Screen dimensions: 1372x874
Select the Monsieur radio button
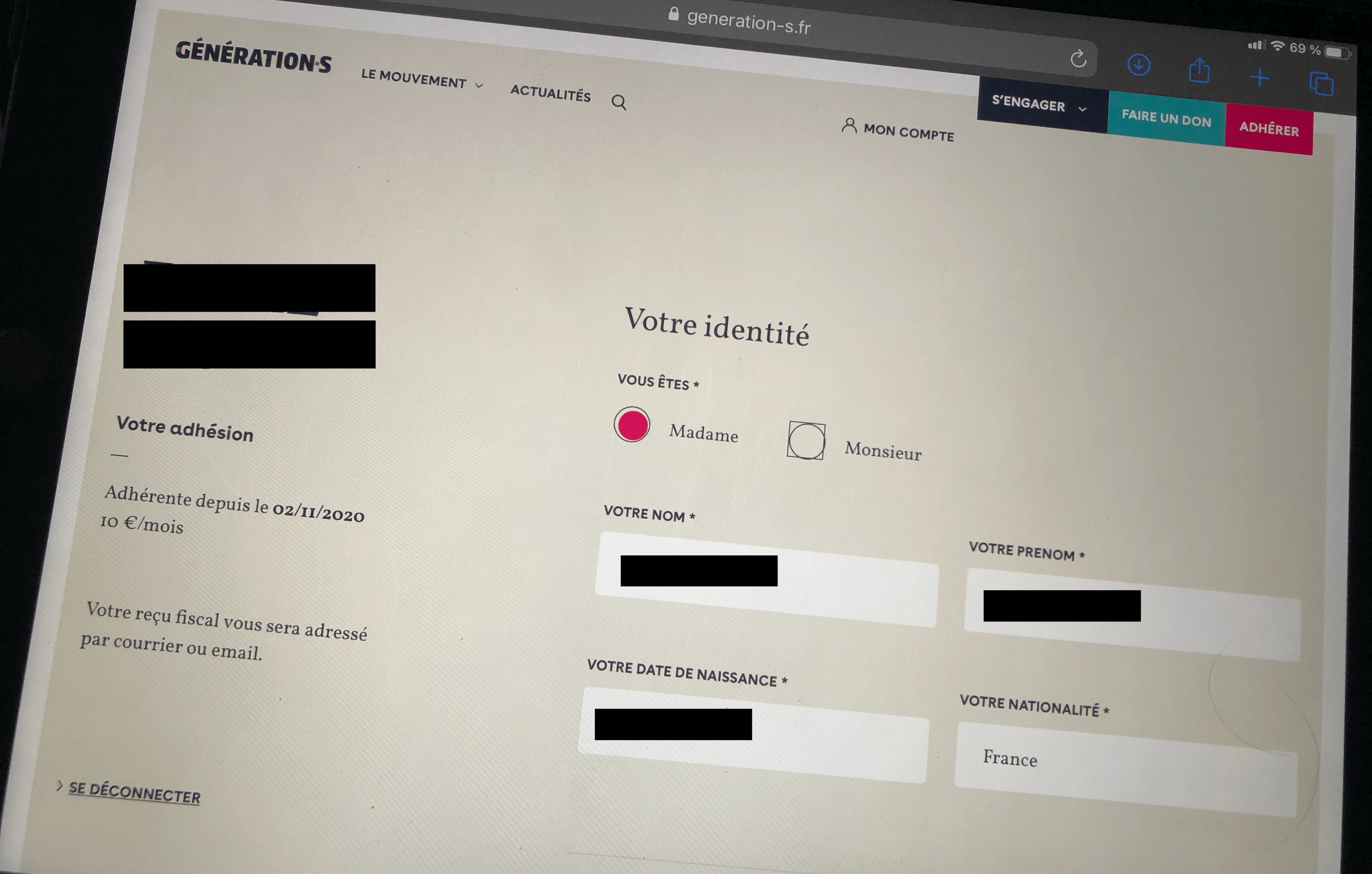[x=806, y=441]
